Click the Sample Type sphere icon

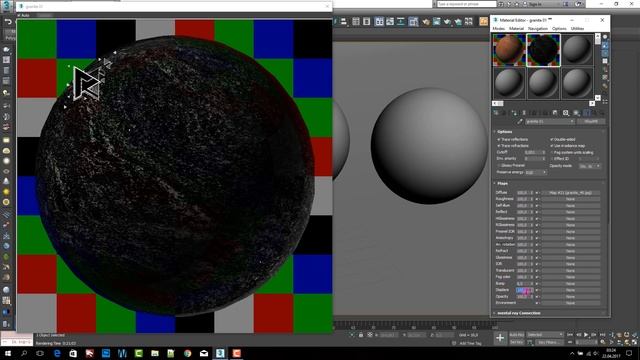[605, 37]
